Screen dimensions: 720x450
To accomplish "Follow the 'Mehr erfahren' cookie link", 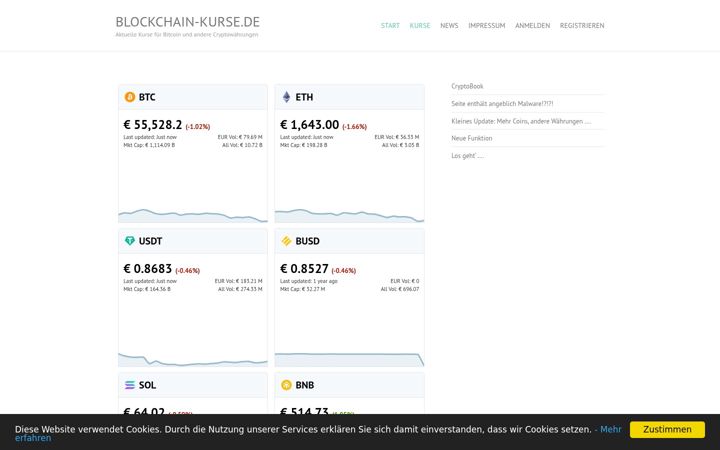I will coord(610,429).
